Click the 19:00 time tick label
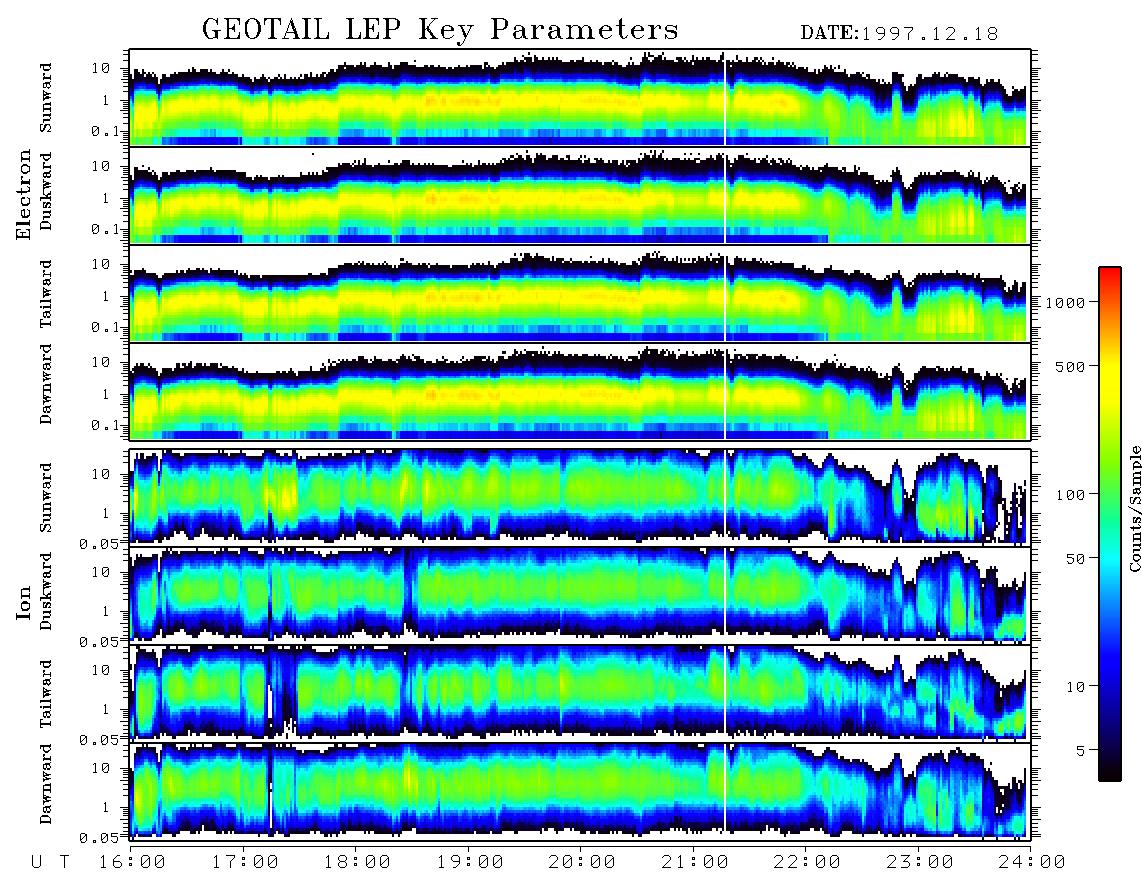1142x880 pixels. click(470, 862)
